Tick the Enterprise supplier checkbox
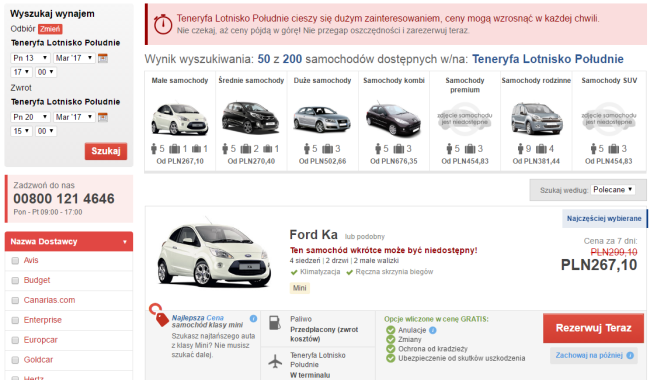 coord(15,320)
